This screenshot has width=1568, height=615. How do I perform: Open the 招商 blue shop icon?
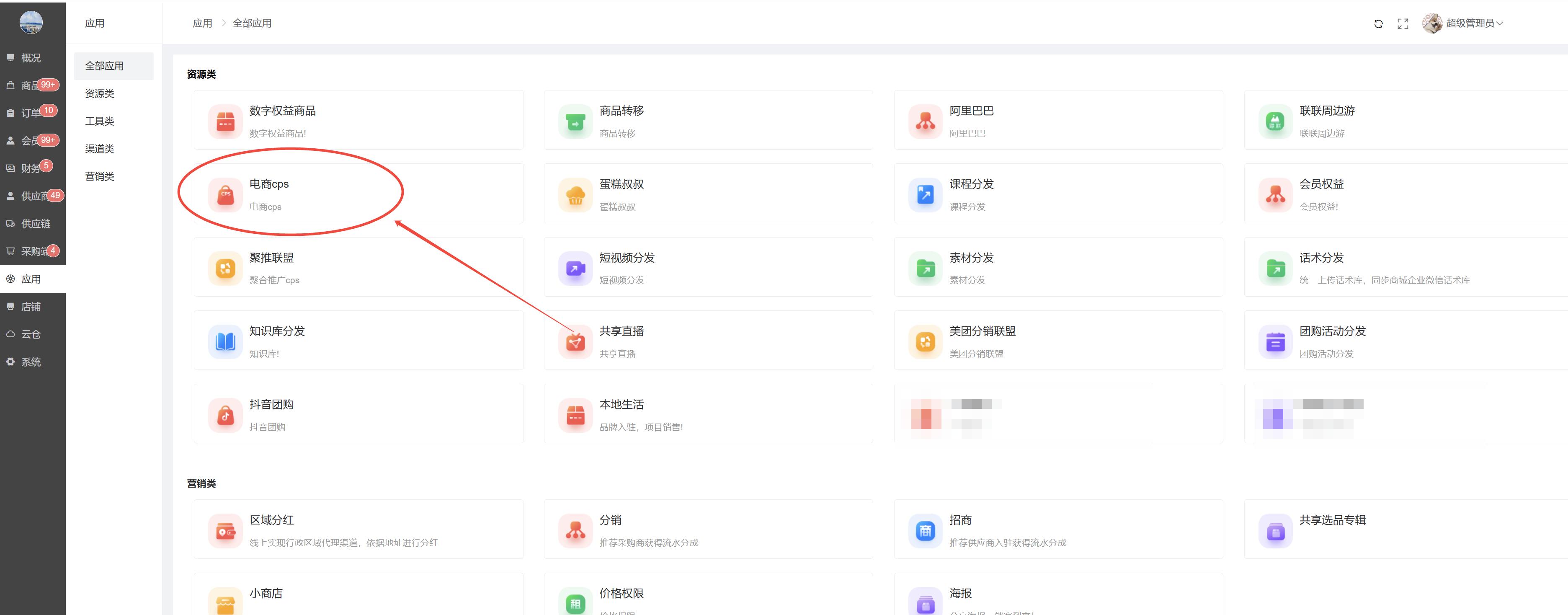click(925, 531)
